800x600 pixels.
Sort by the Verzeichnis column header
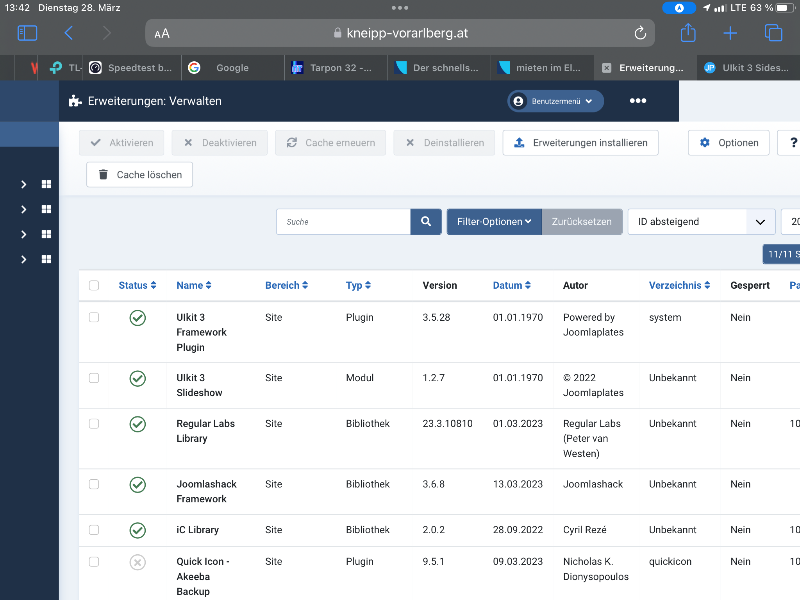click(x=680, y=285)
